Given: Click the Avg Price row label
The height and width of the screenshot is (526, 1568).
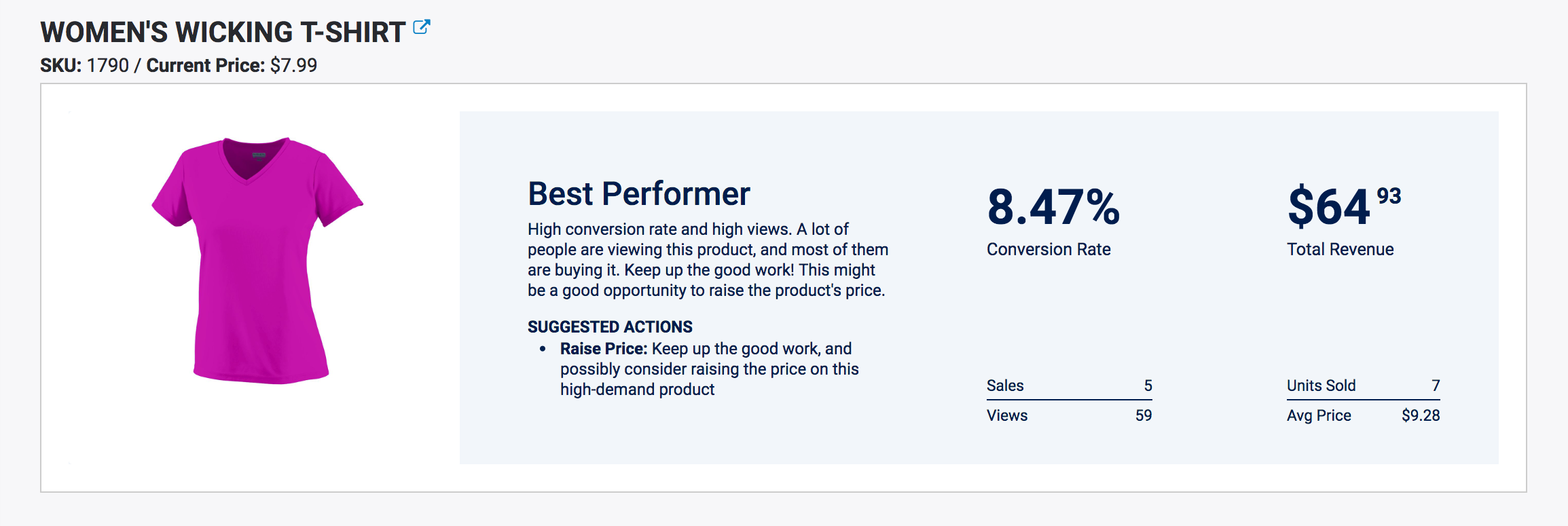Looking at the screenshot, I should (1319, 415).
